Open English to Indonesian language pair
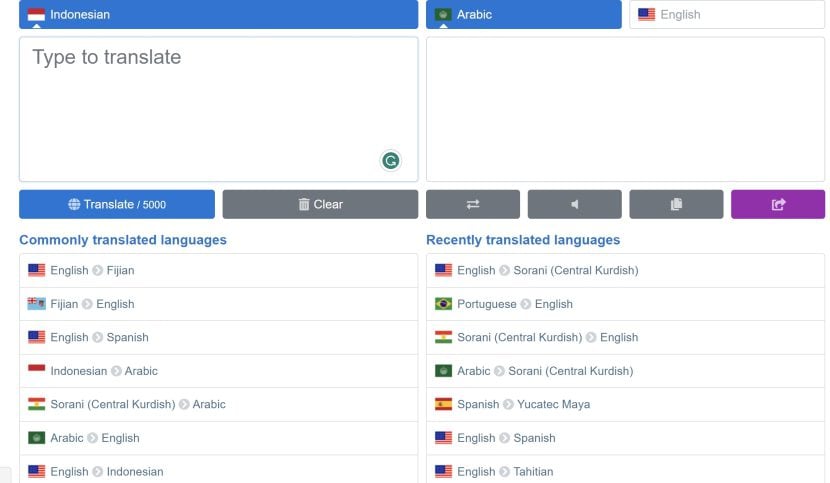Screen dimensions: 830x483 [218, 471]
